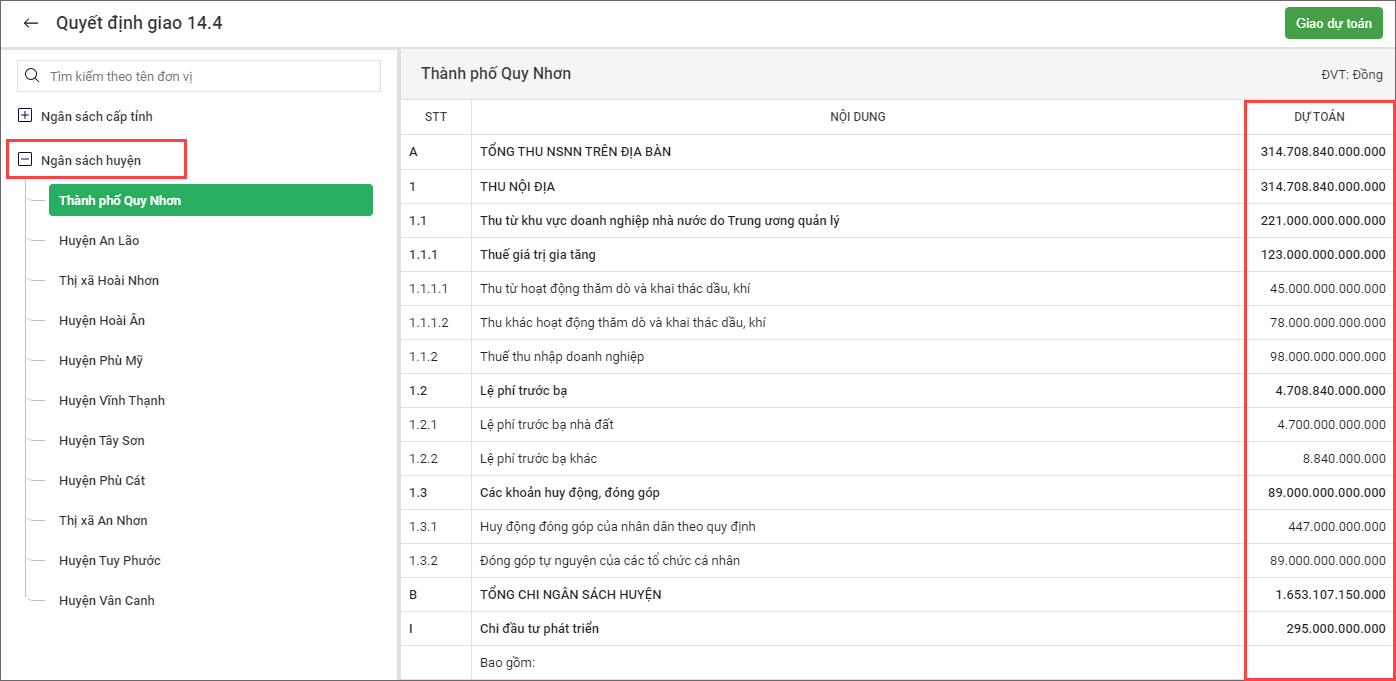This screenshot has height=681, width=1396.
Task: Click the Thuế giá trị gia tăng row
Action: tap(537, 254)
